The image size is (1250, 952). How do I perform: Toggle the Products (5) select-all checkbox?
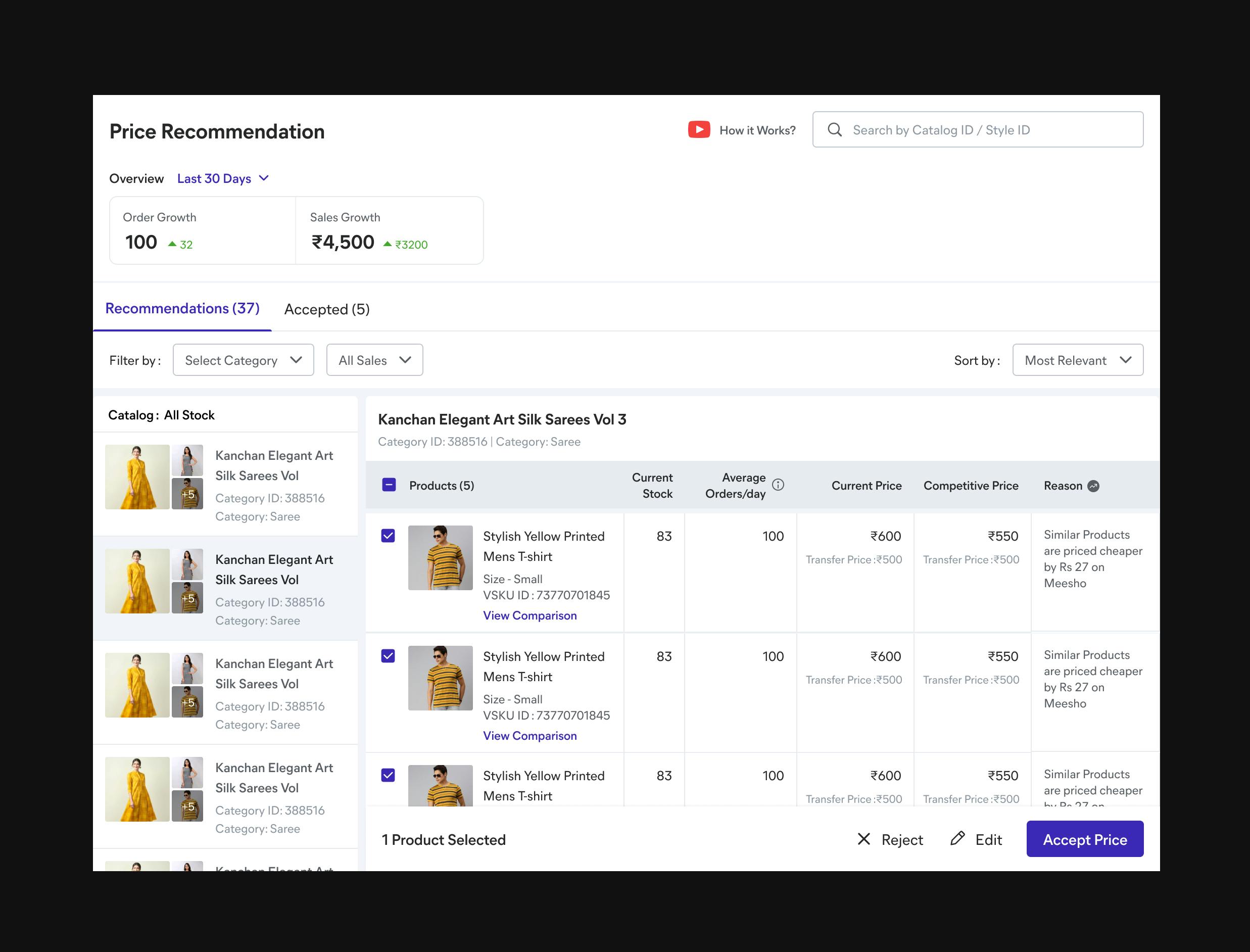tap(389, 485)
